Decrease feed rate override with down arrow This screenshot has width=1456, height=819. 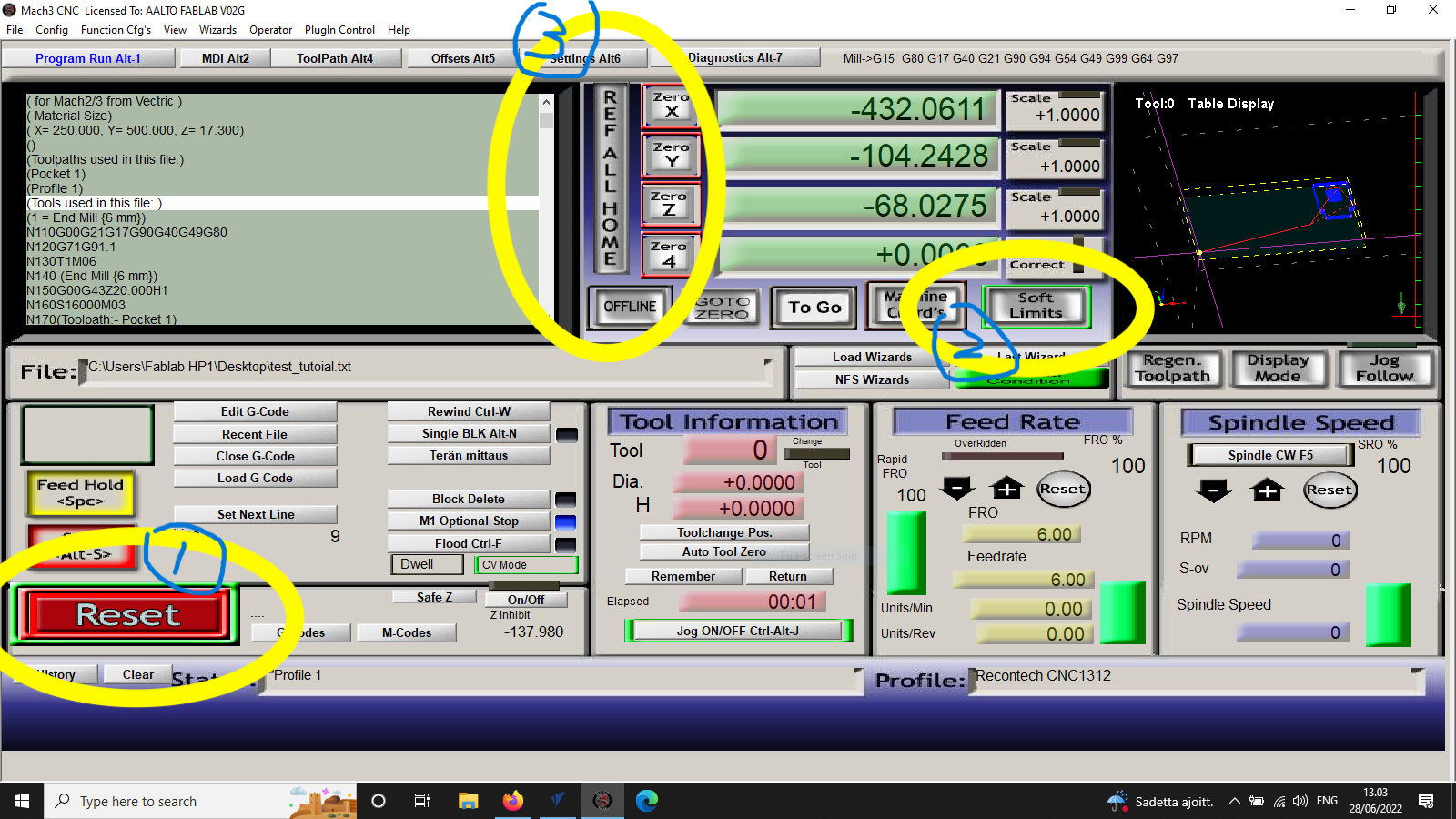[x=957, y=489]
